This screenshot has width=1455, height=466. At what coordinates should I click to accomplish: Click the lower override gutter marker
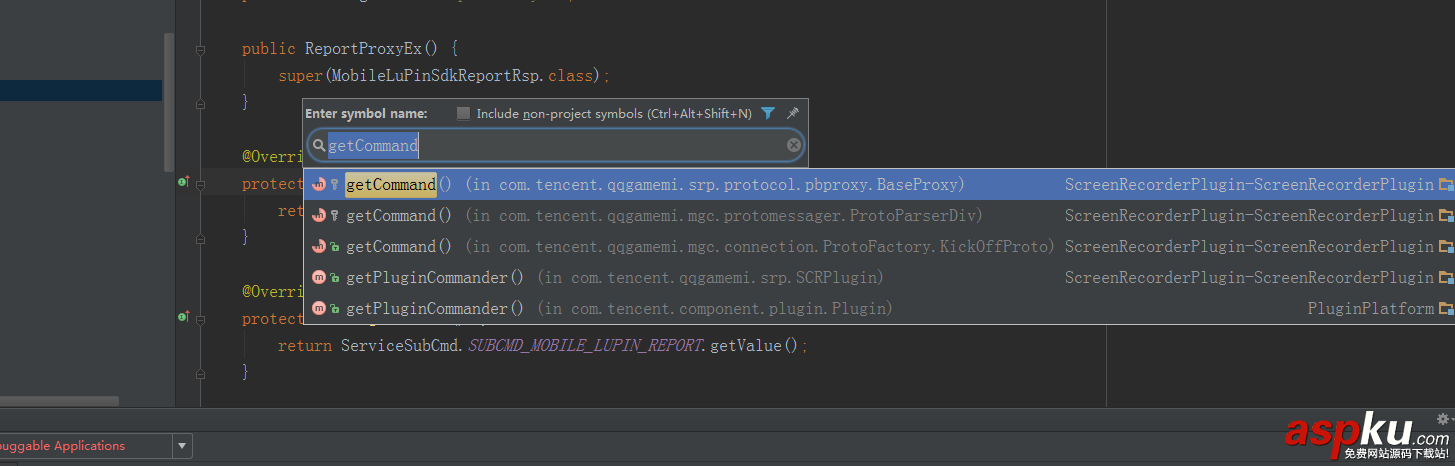[183, 317]
